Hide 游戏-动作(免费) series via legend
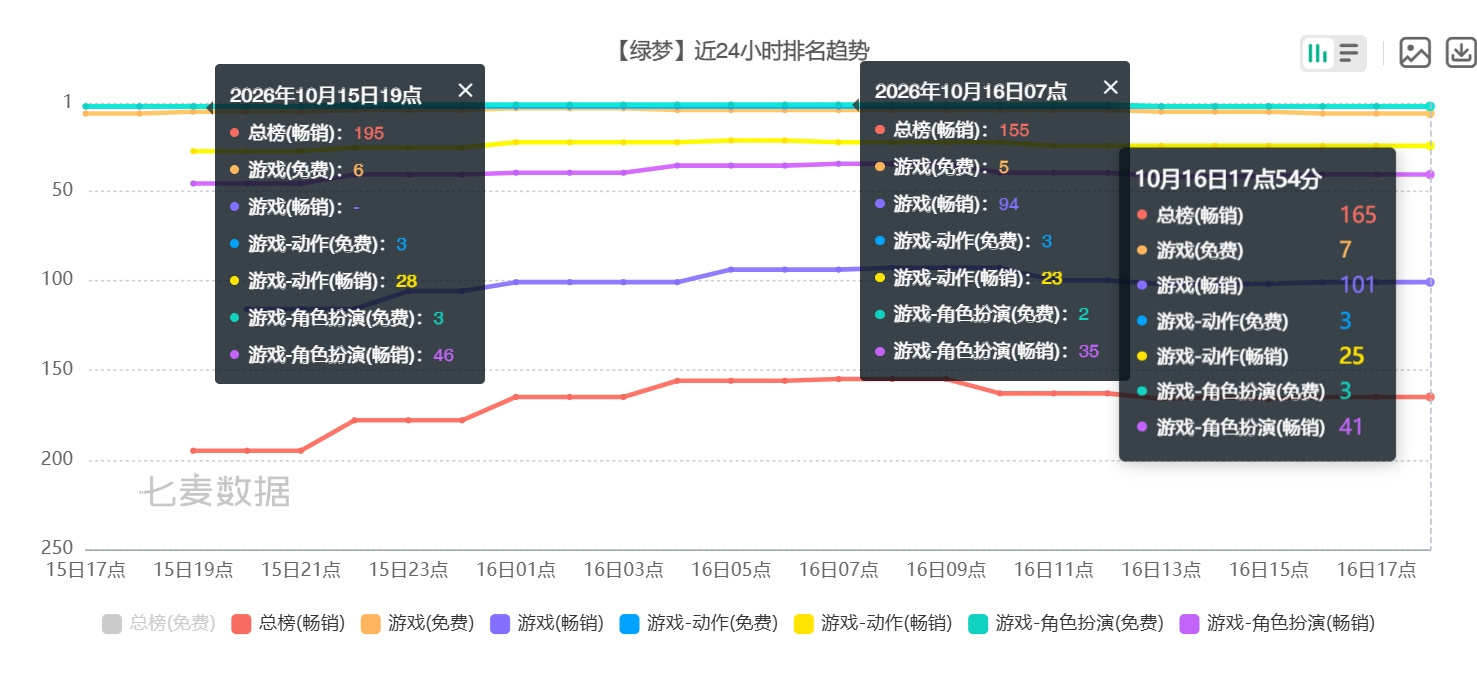 (x=698, y=623)
